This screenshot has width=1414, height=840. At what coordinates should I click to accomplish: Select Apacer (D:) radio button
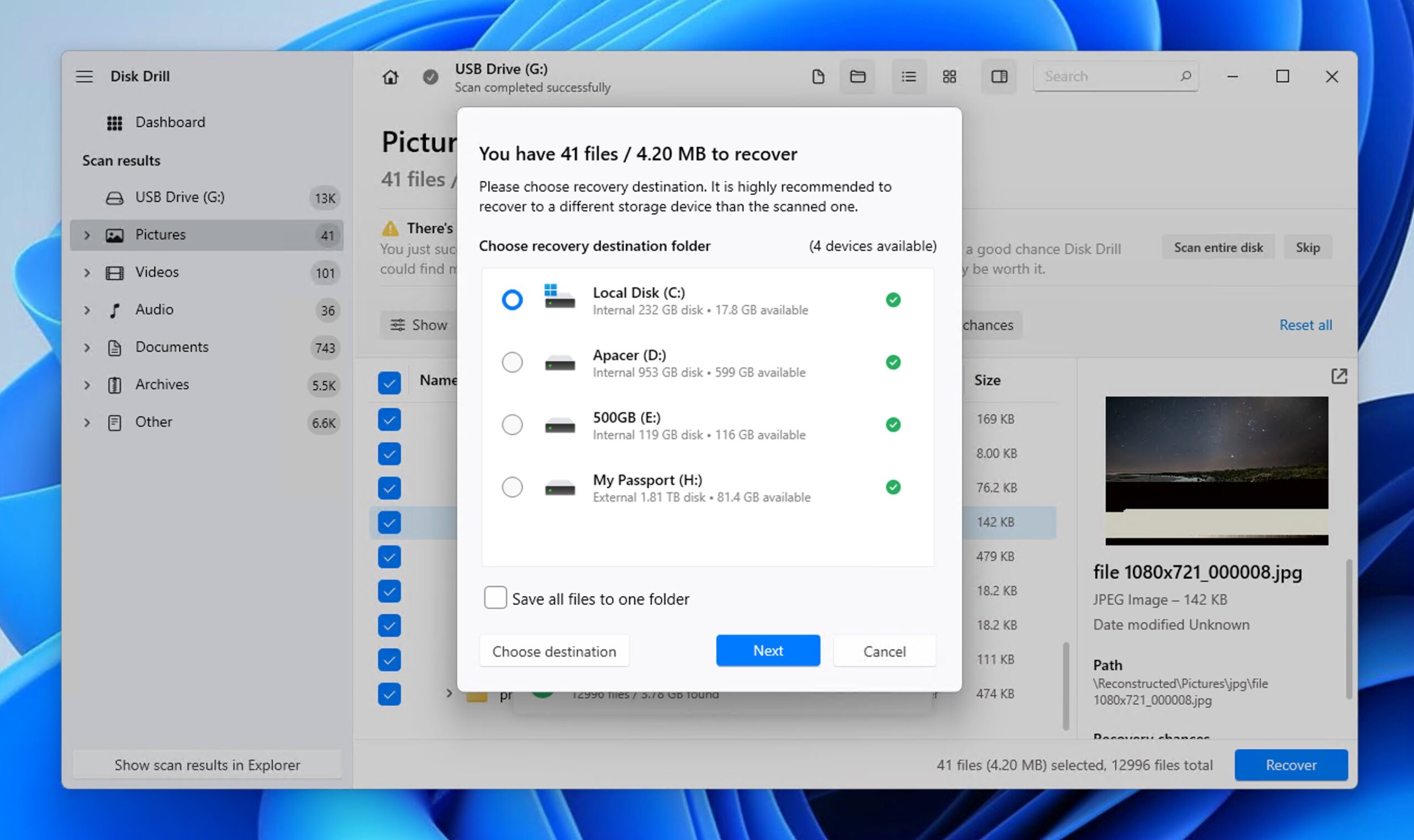[511, 362]
